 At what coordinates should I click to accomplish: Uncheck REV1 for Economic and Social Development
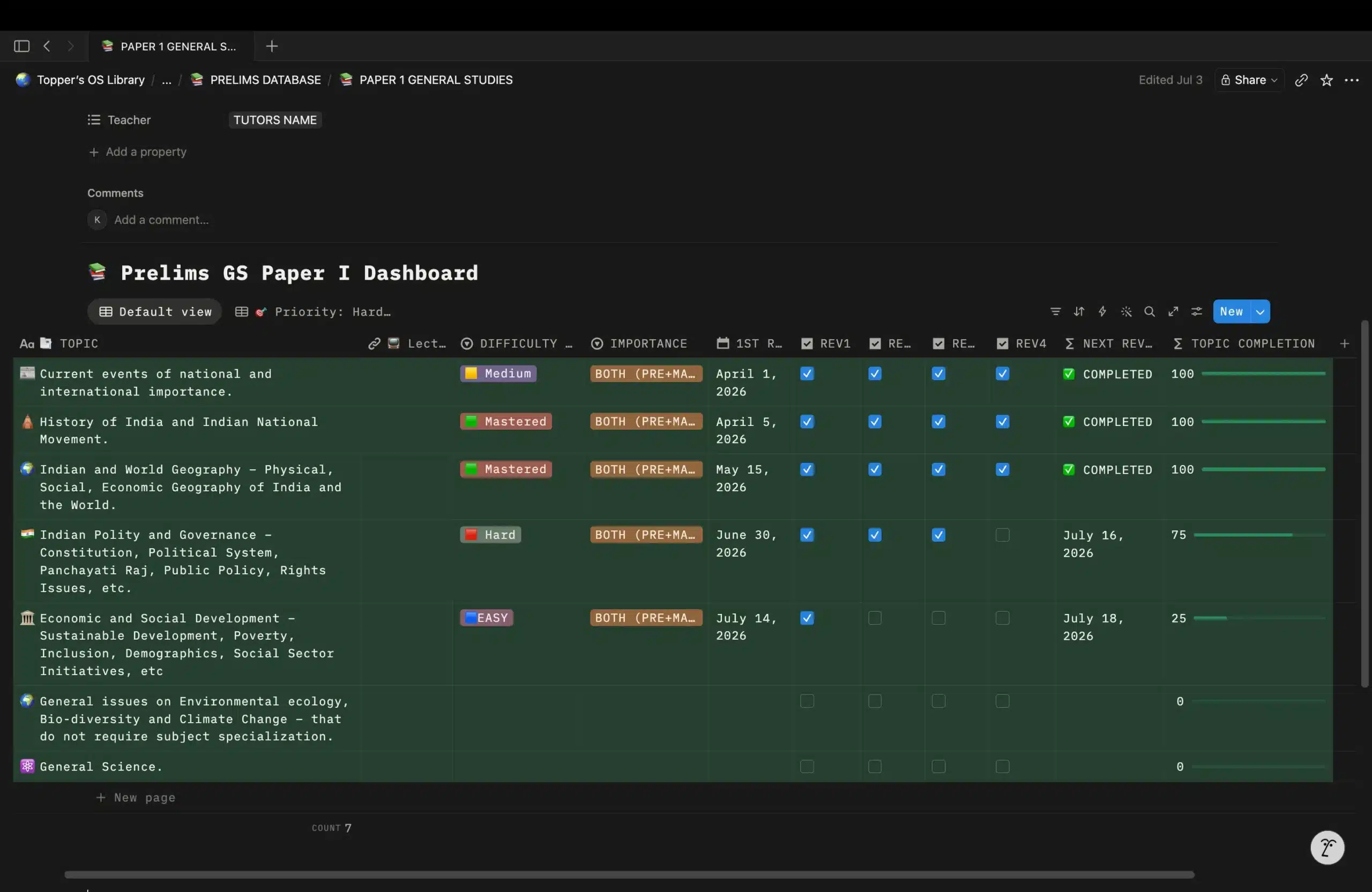pos(807,618)
